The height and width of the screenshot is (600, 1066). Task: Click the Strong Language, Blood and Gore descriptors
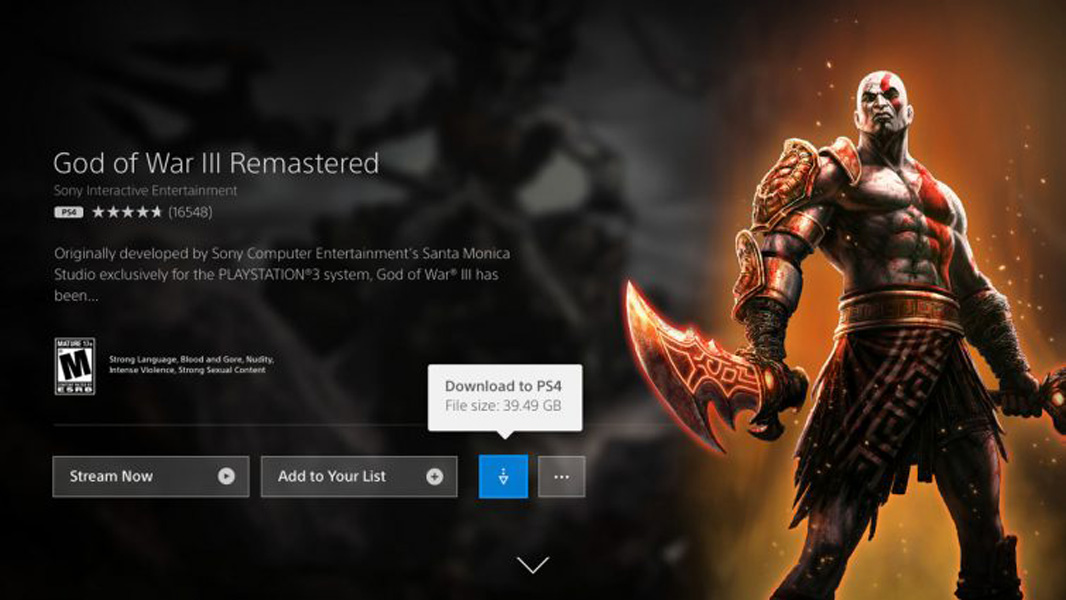[x=192, y=364]
